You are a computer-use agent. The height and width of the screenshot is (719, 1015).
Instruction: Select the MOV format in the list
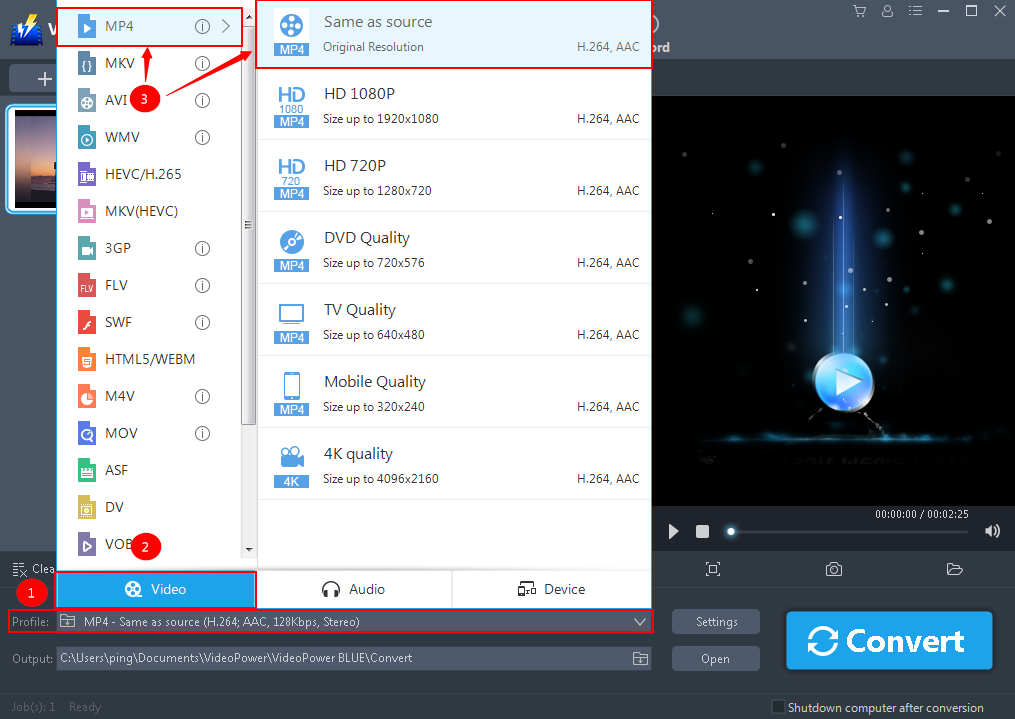pyautogui.click(x=120, y=433)
